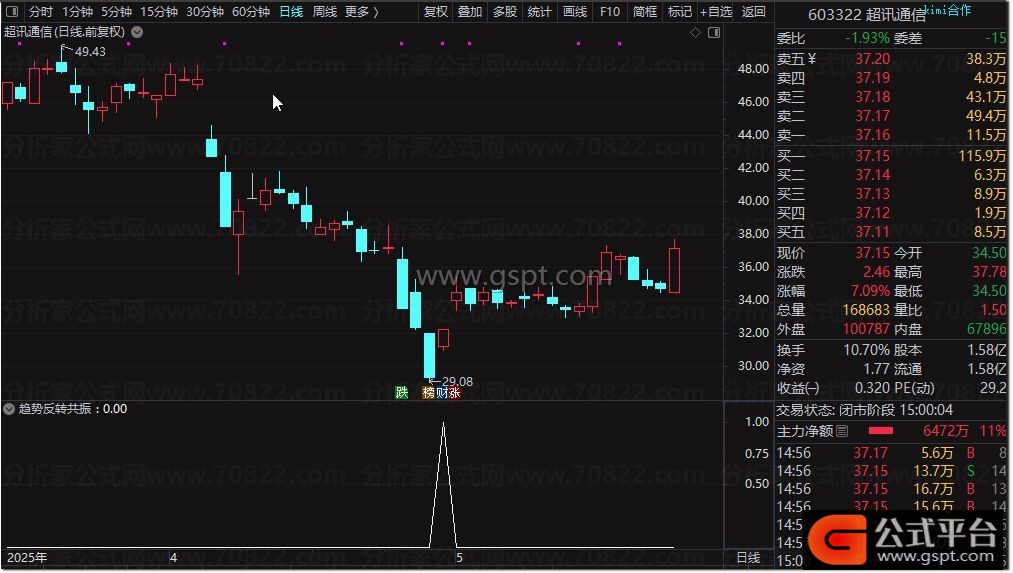Click the 返回 back button

(x=753, y=12)
